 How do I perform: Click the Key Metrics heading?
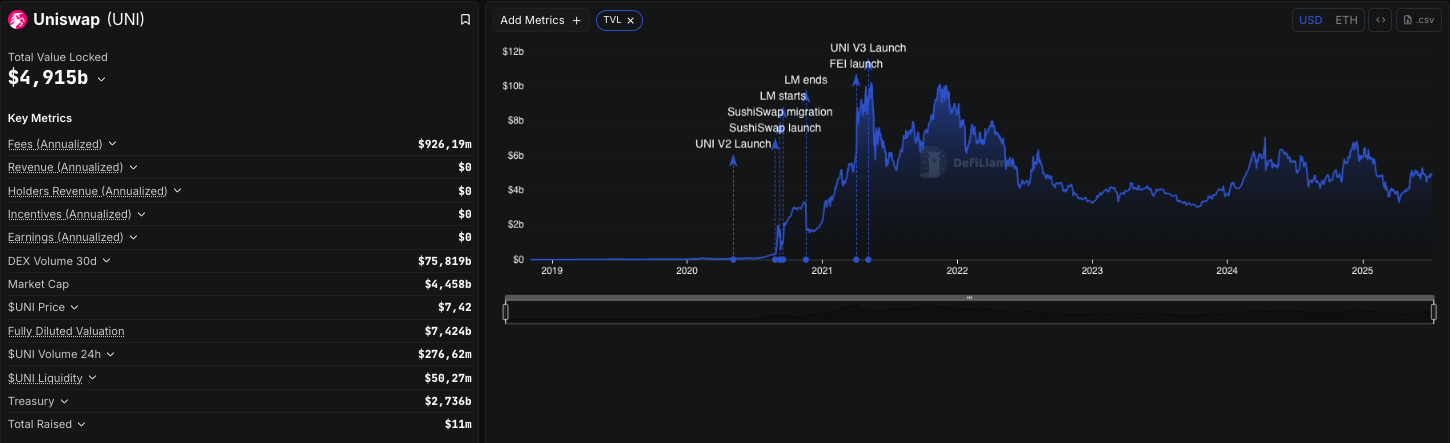(x=40, y=118)
